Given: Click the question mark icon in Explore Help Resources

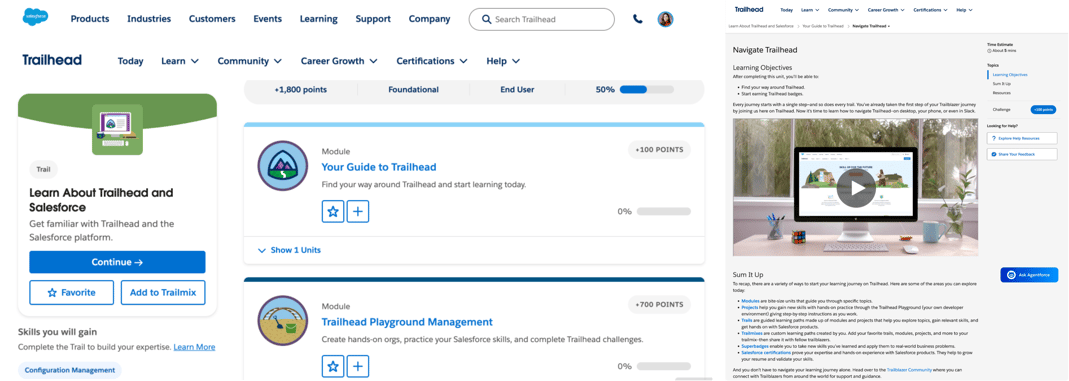Looking at the screenshot, I should (x=993, y=138).
